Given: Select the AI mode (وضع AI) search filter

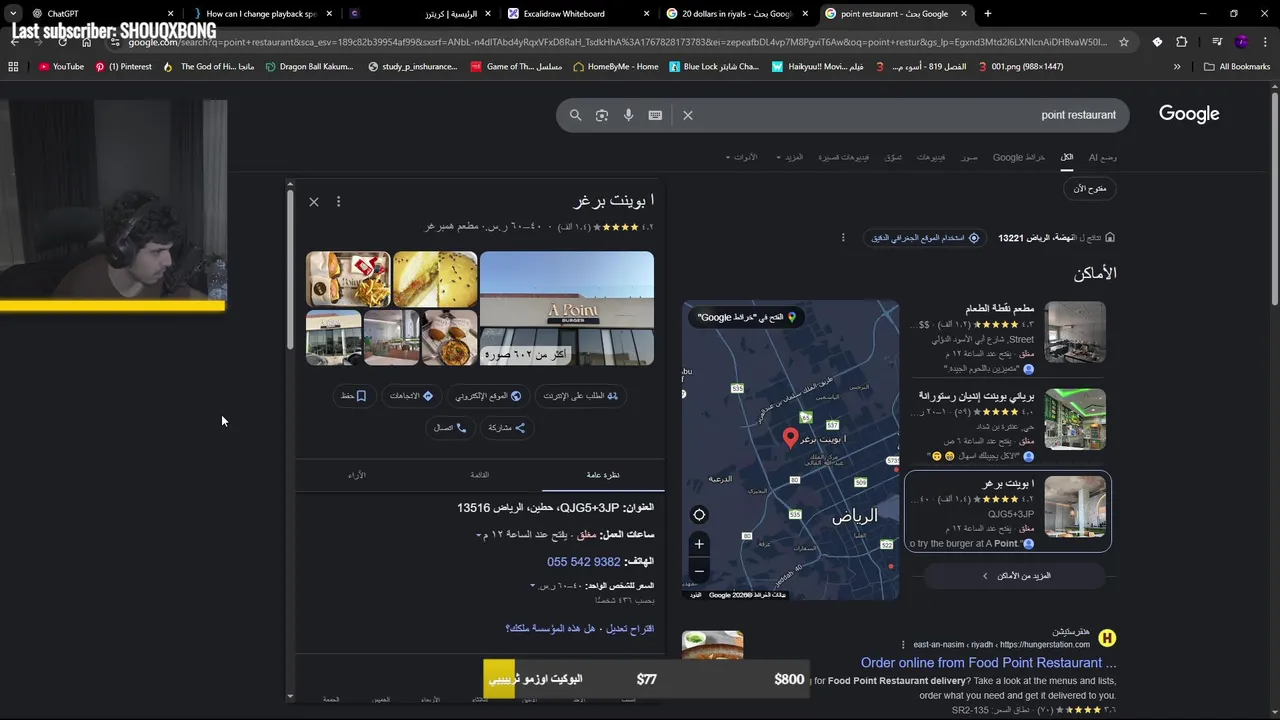Looking at the screenshot, I should (1102, 157).
